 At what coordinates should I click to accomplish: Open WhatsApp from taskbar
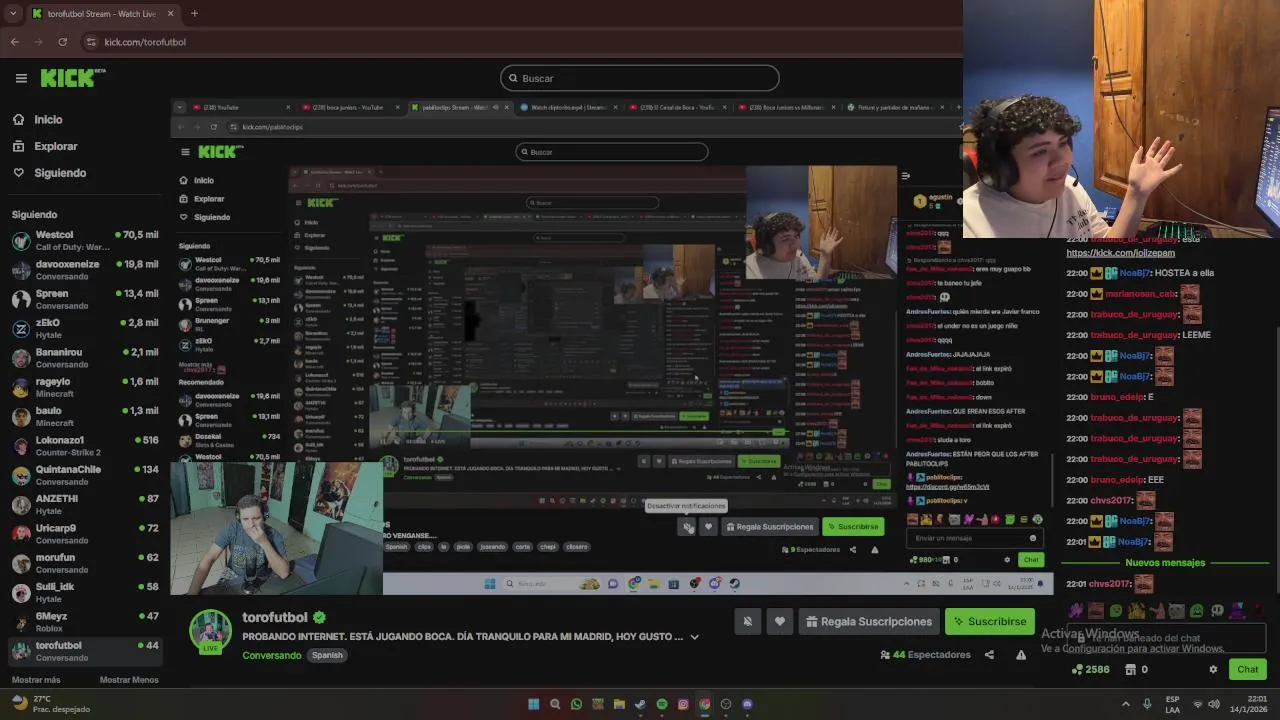(576, 704)
